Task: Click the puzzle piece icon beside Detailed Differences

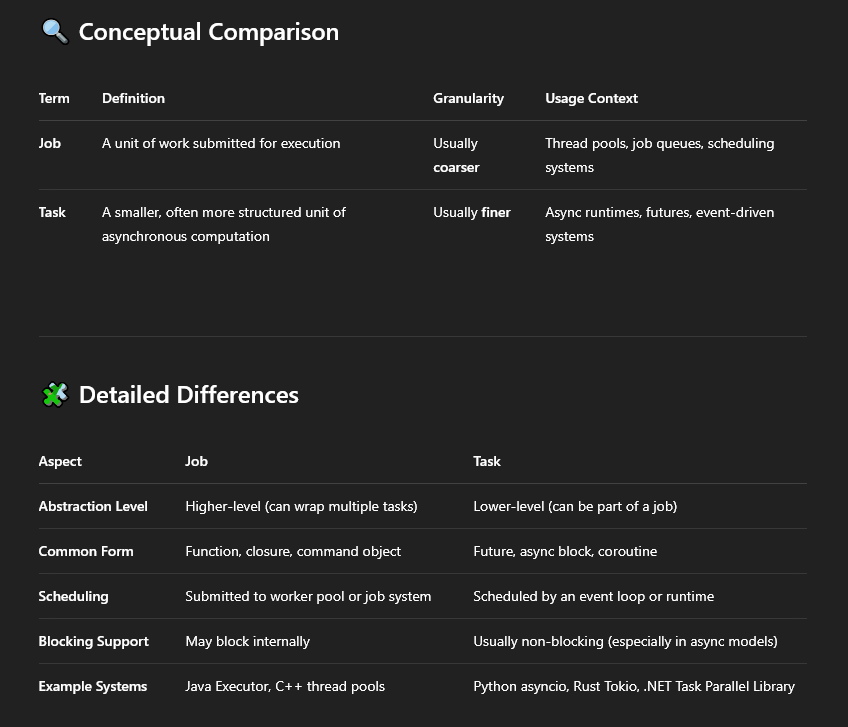Action: [54, 395]
